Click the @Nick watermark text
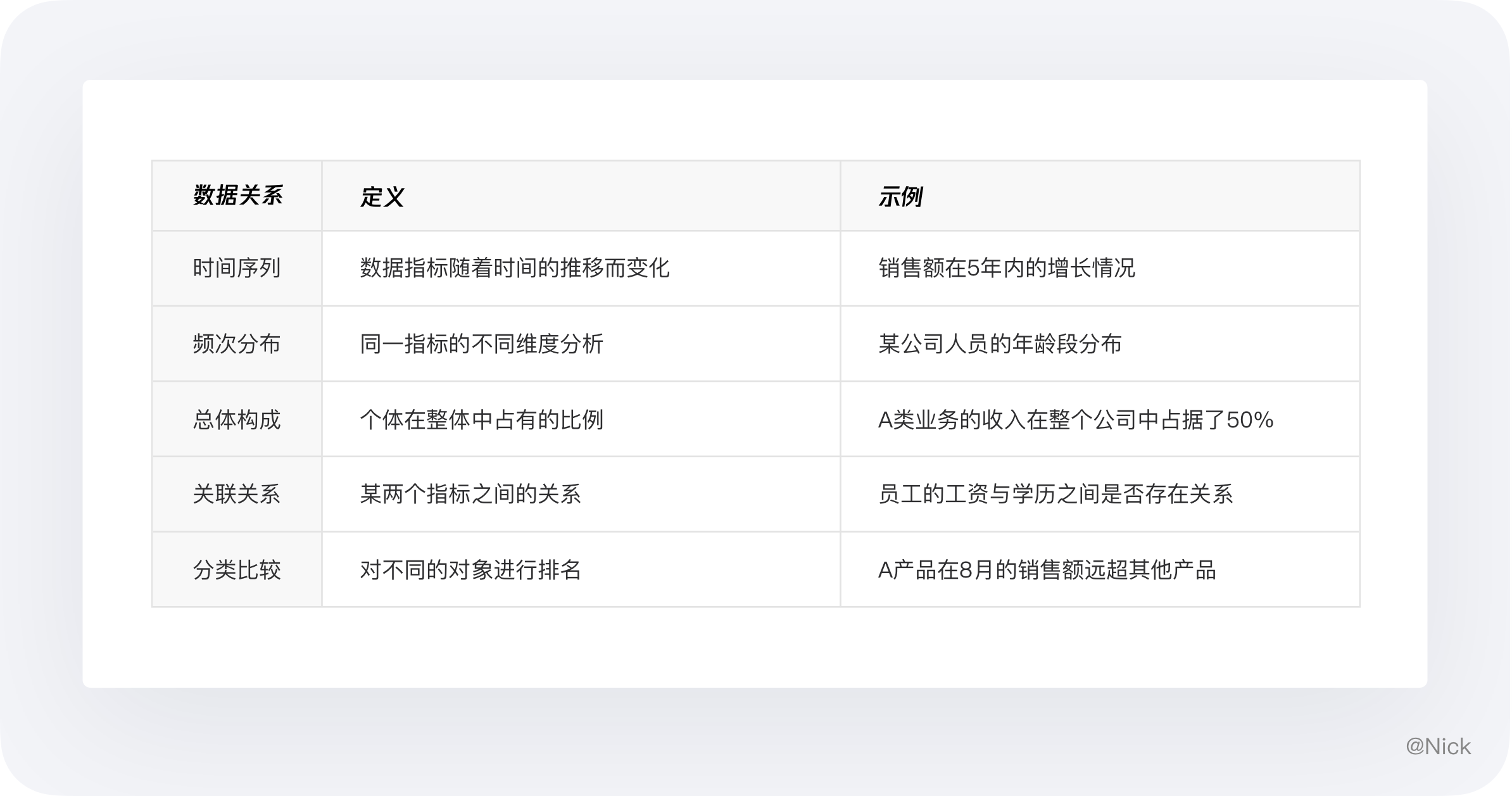The image size is (1512, 796). point(1437,747)
